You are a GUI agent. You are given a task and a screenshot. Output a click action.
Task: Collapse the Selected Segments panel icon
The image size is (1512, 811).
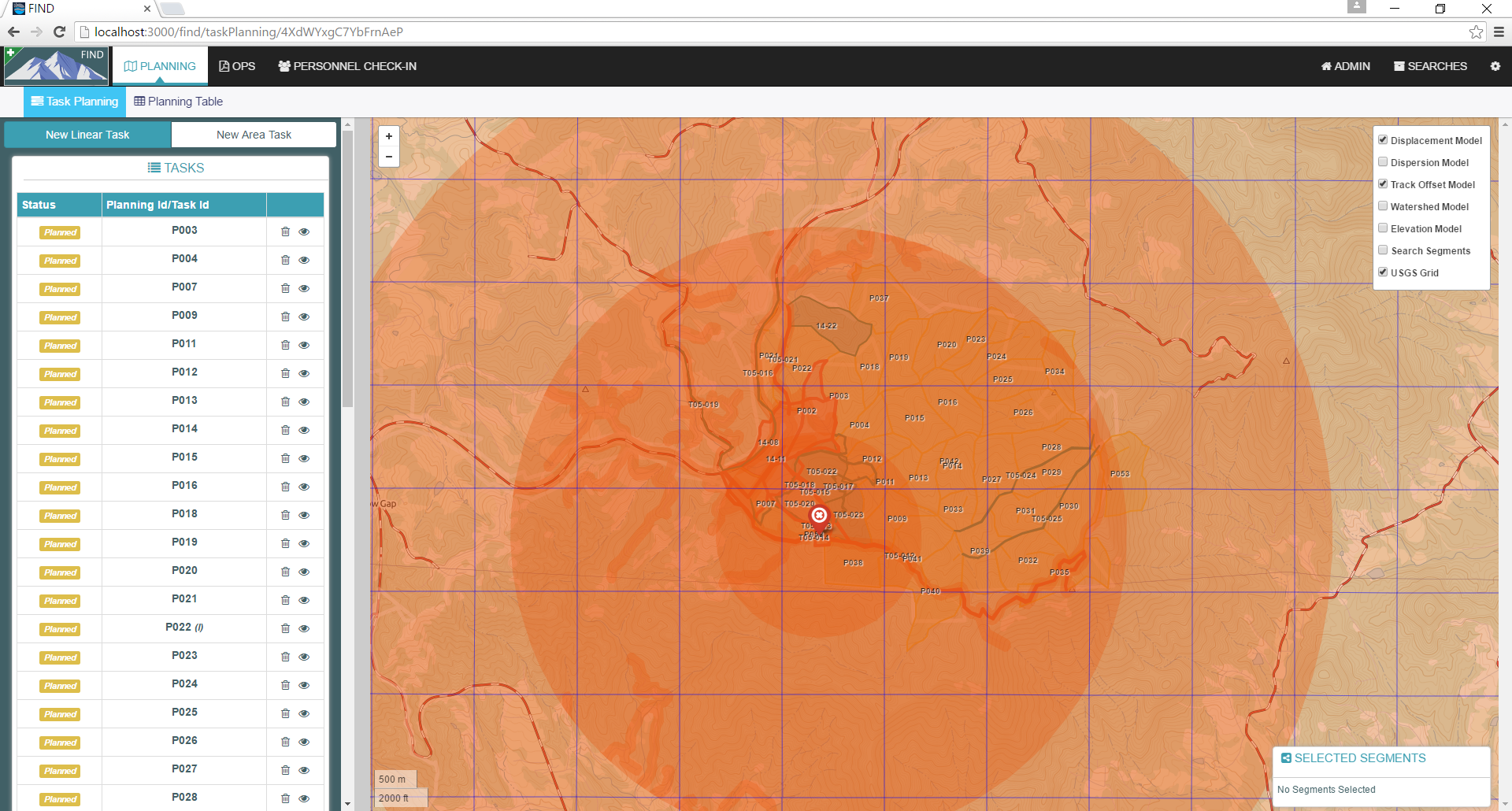(1286, 758)
